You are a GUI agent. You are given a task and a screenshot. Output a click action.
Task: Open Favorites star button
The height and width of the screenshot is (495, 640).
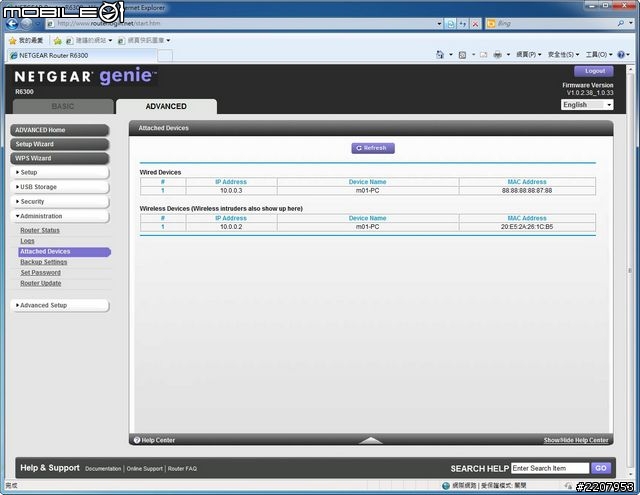point(26,40)
